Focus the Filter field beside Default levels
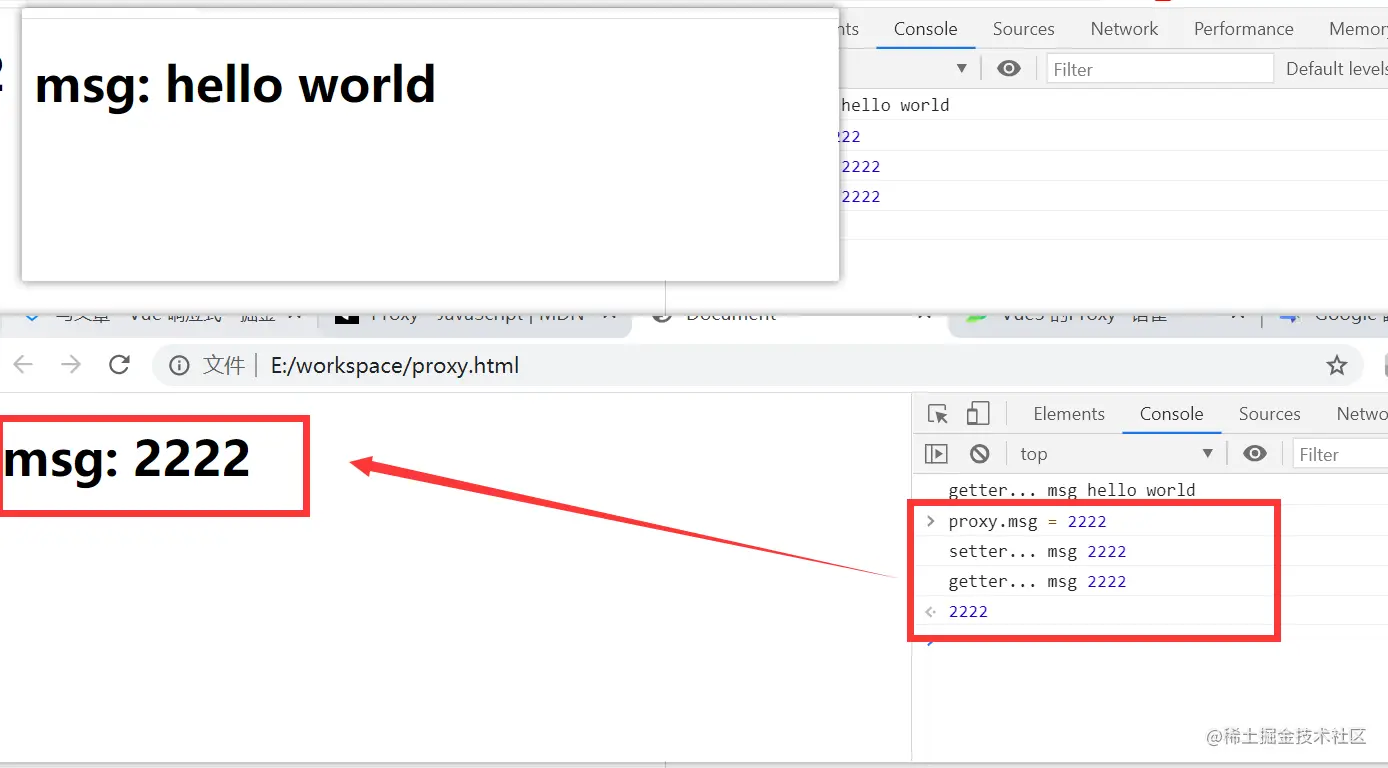1388x768 pixels. pos(1160,68)
